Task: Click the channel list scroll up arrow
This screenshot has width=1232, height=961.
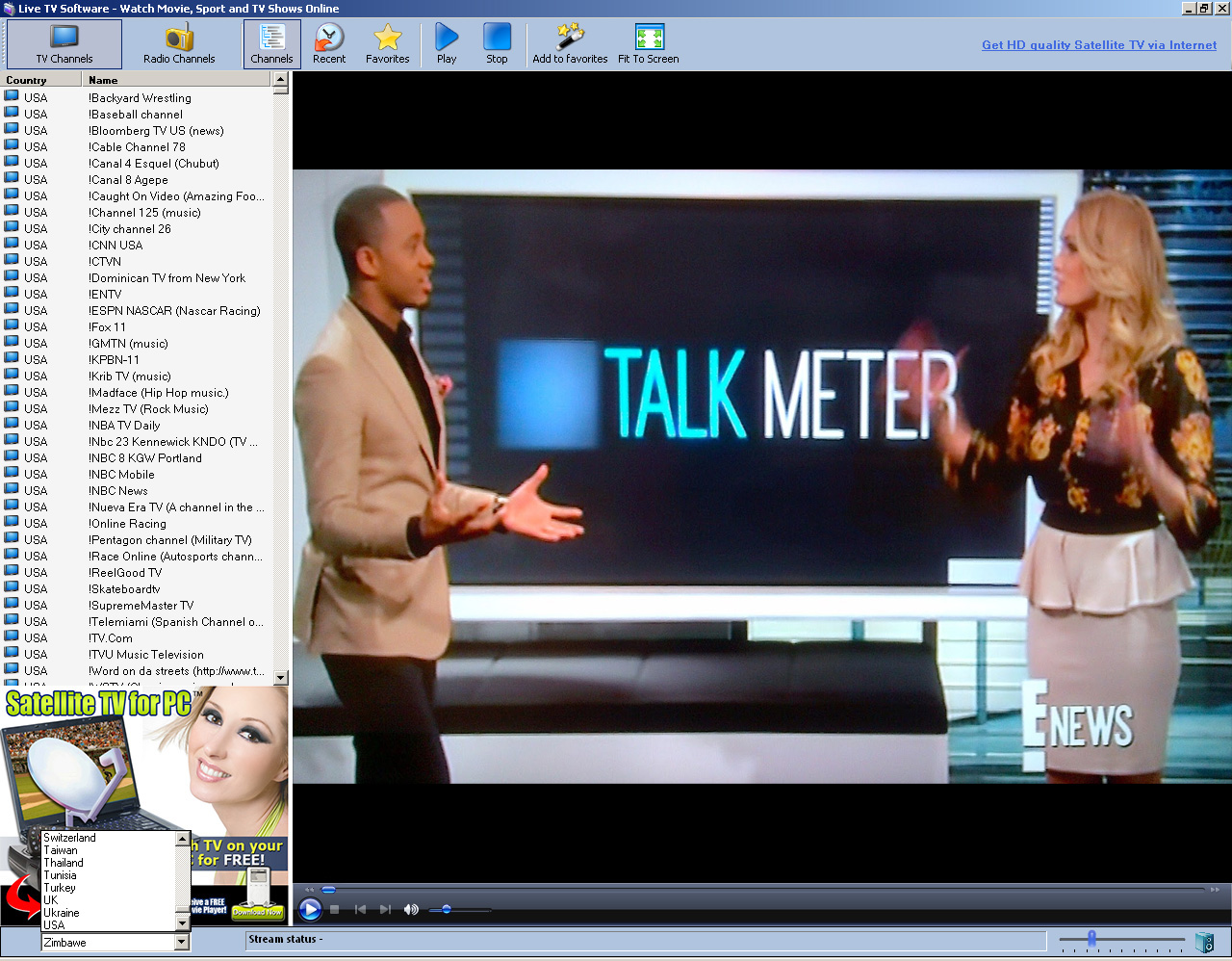Action: 280,81
